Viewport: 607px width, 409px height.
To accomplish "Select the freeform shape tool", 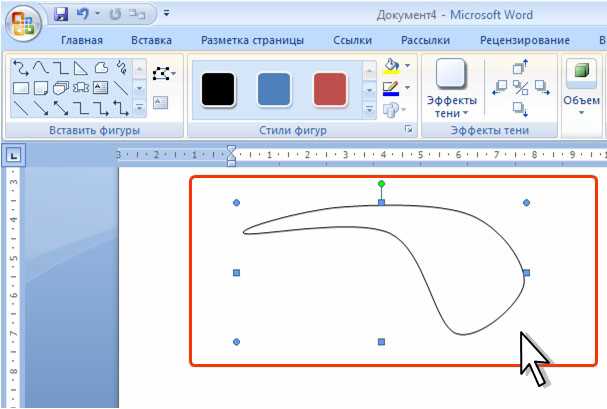I will (101, 68).
